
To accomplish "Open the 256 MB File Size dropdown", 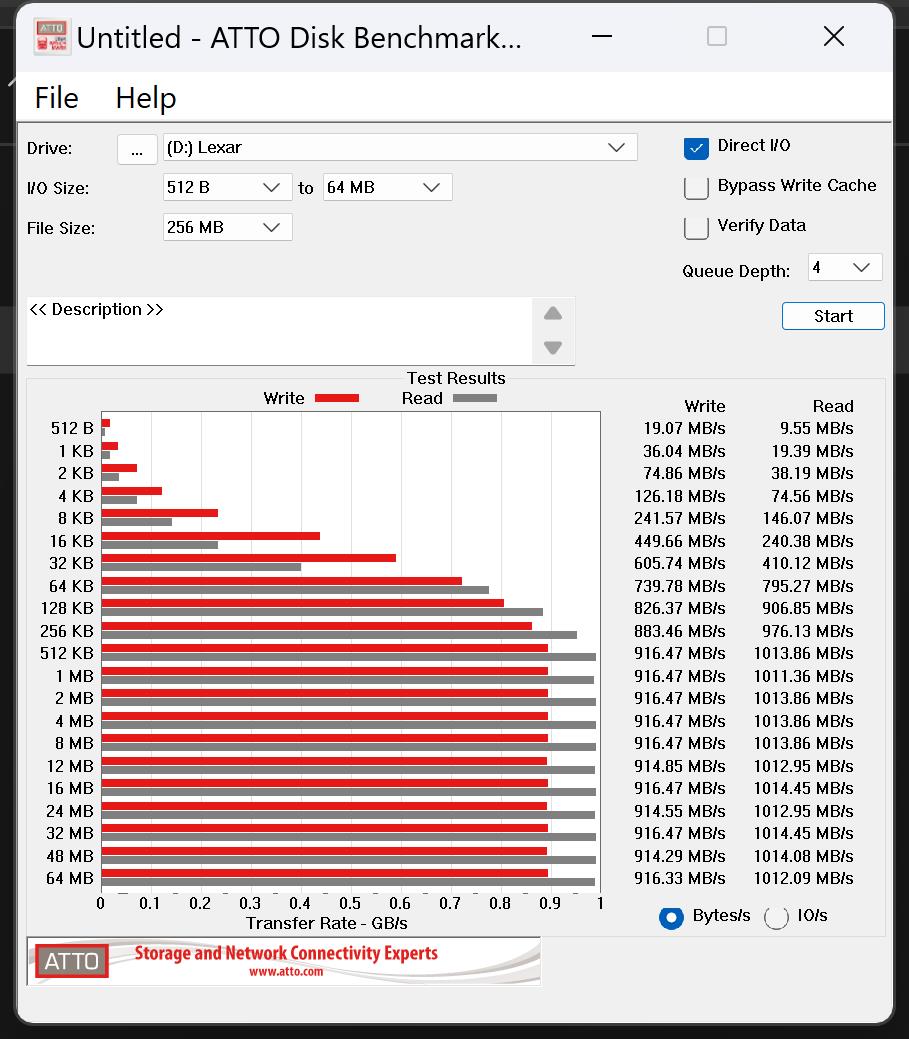I will tap(227, 227).
